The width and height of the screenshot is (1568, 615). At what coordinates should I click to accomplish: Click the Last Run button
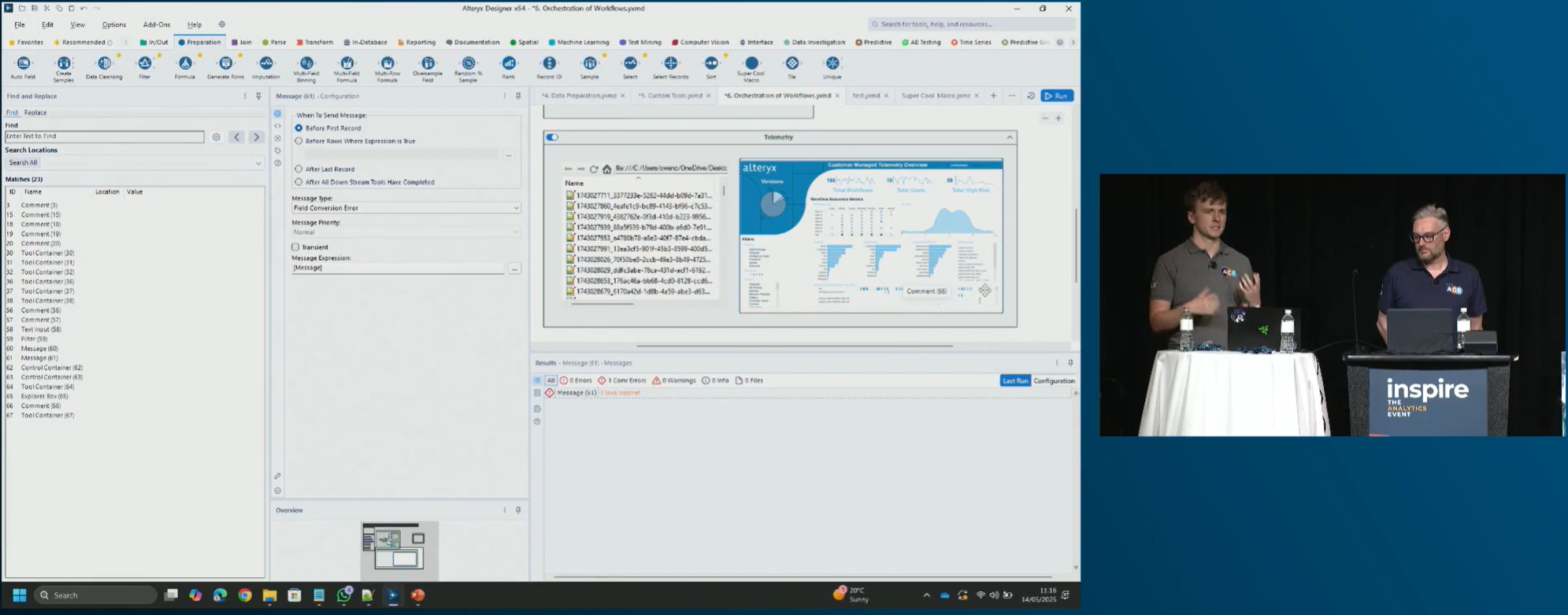tap(1015, 381)
